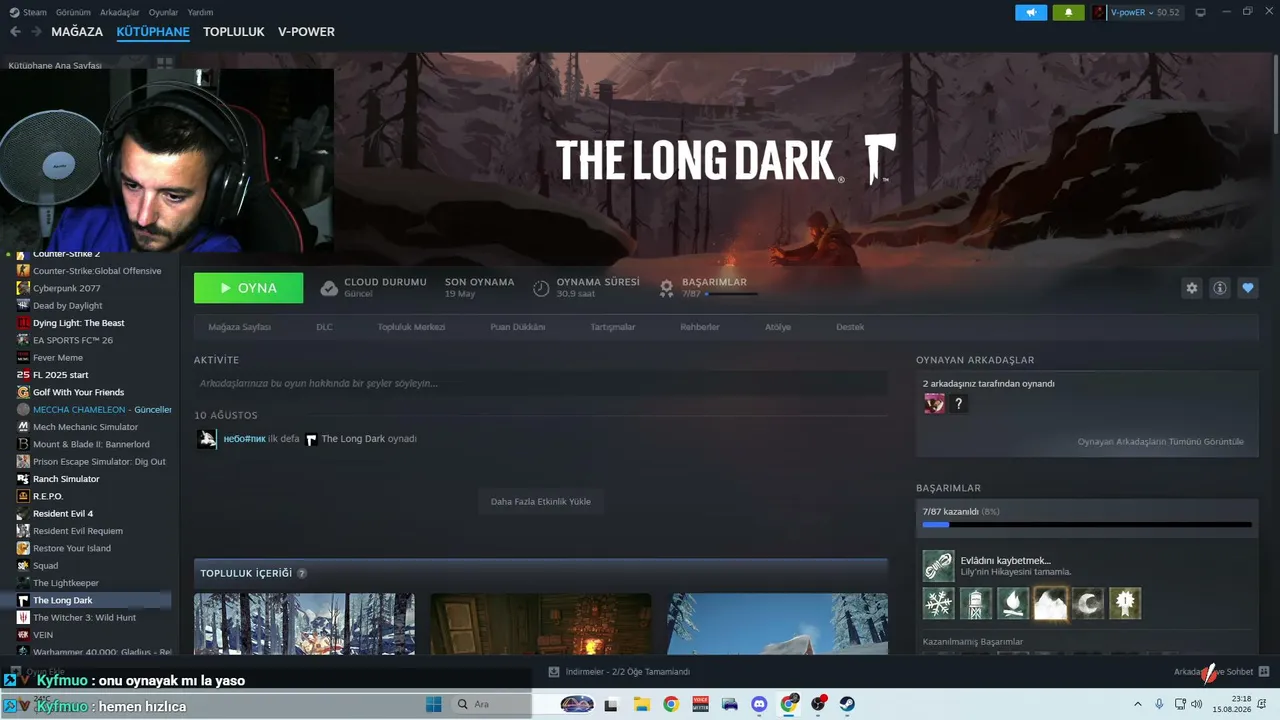Click the activity comment input field
The height and width of the screenshot is (720, 1280).
pos(540,383)
